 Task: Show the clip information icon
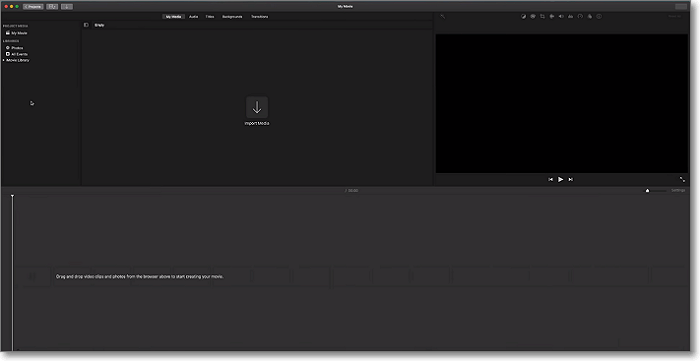[599, 17]
